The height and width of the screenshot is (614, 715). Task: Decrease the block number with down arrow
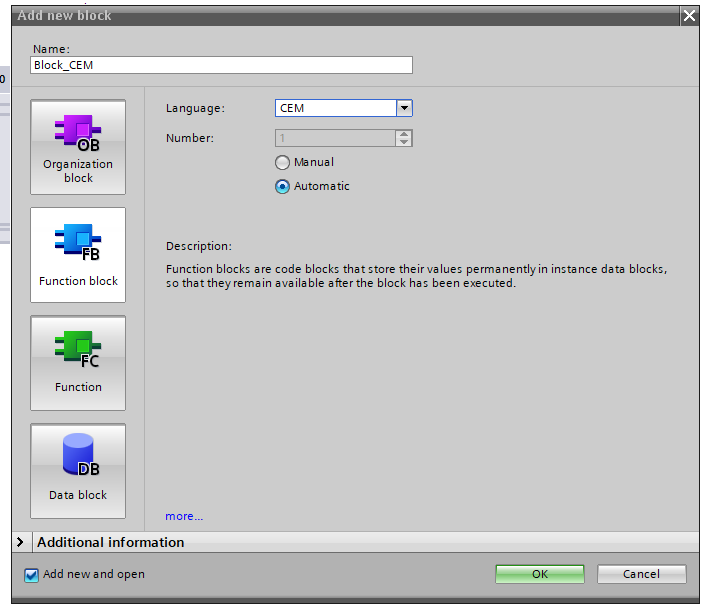pyautogui.click(x=404, y=142)
